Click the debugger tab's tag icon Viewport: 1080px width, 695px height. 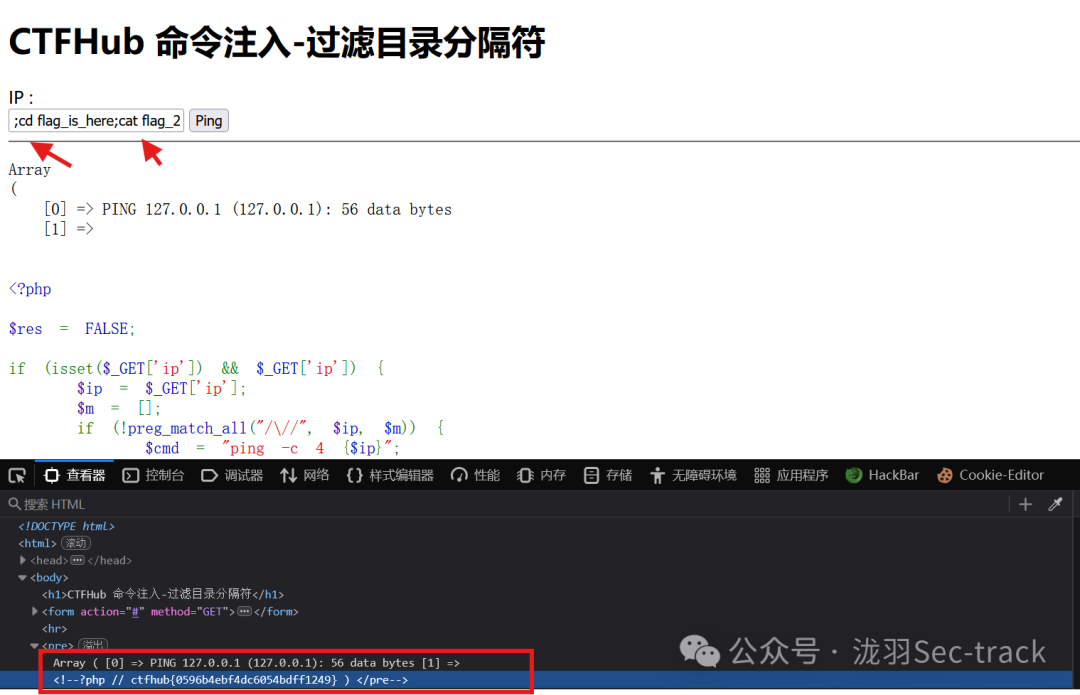pos(209,475)
